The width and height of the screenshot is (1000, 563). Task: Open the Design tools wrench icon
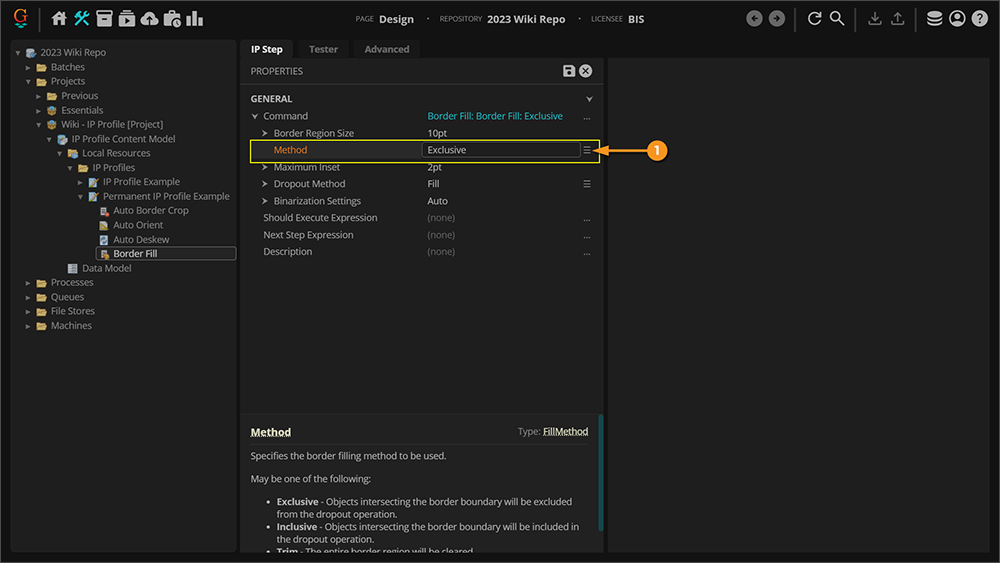click(x=82, y=18)
